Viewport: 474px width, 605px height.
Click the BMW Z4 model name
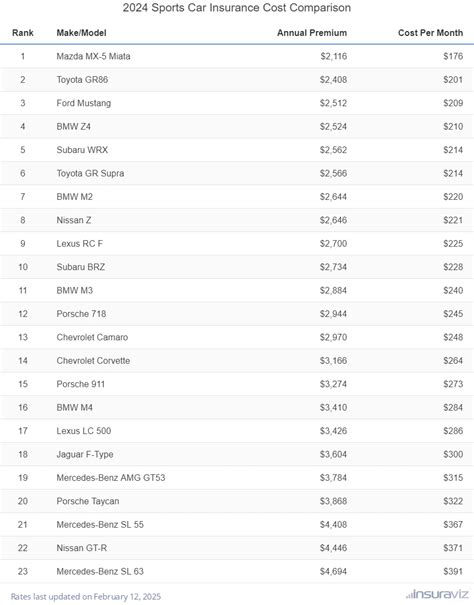pyautogui.click(x=73, y=127)
